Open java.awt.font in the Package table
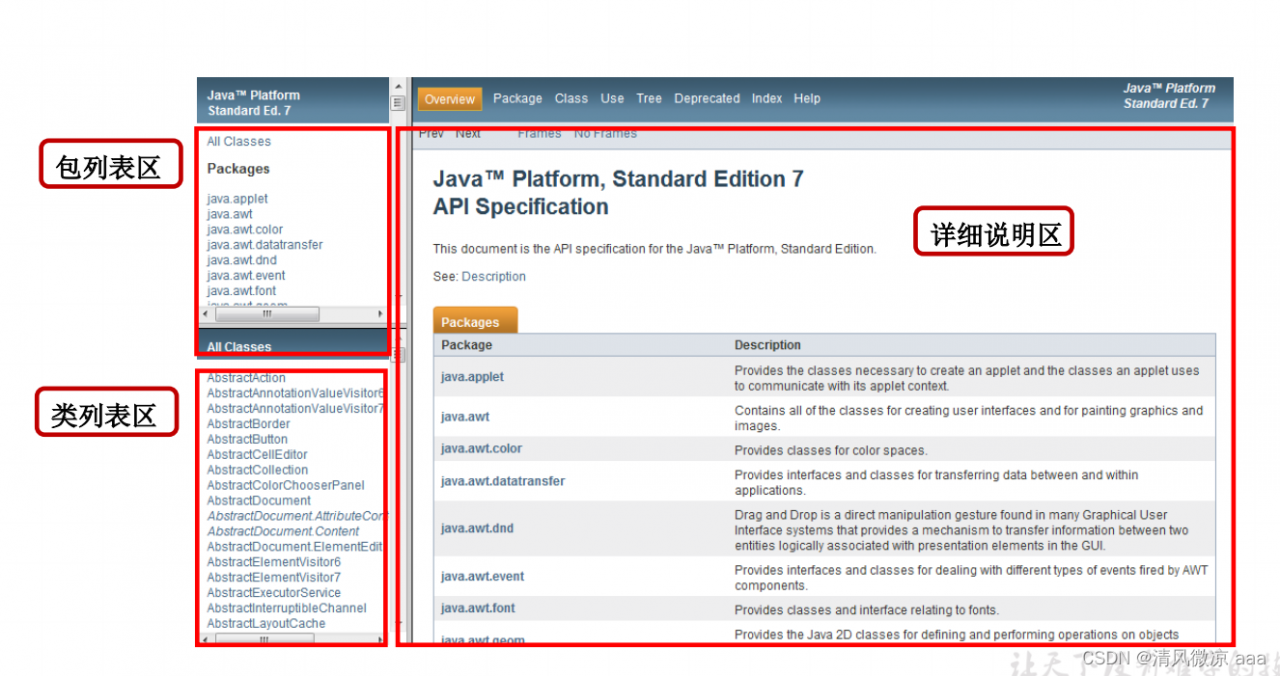The width and height of the screenshot is (1280, 676). [x=478, y=608]
